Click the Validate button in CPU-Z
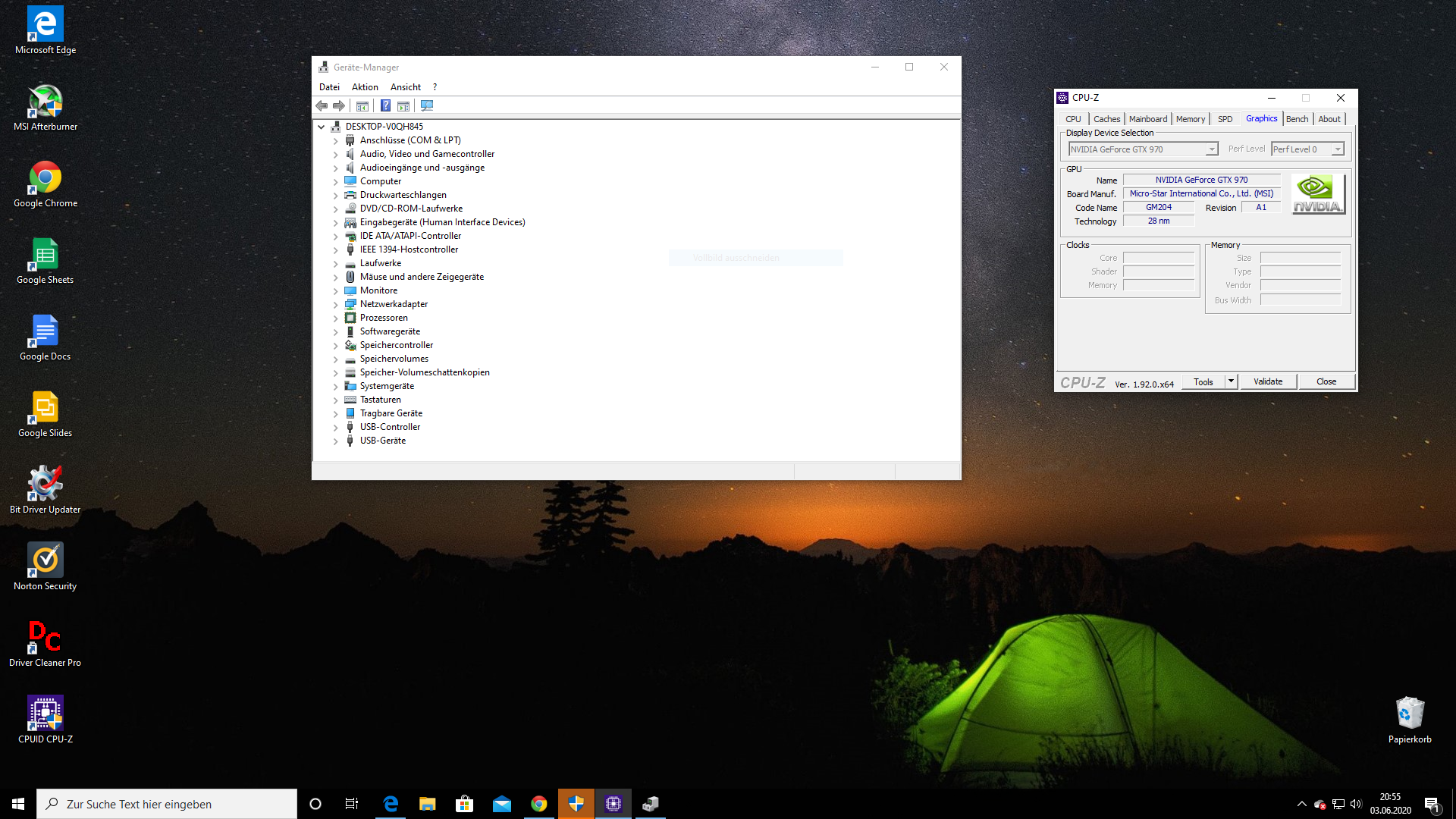 [1267, 381]
